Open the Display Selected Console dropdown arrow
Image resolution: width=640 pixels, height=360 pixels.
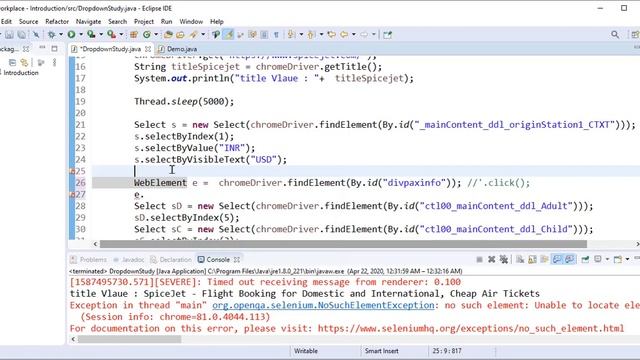click(x=607, y=259)
